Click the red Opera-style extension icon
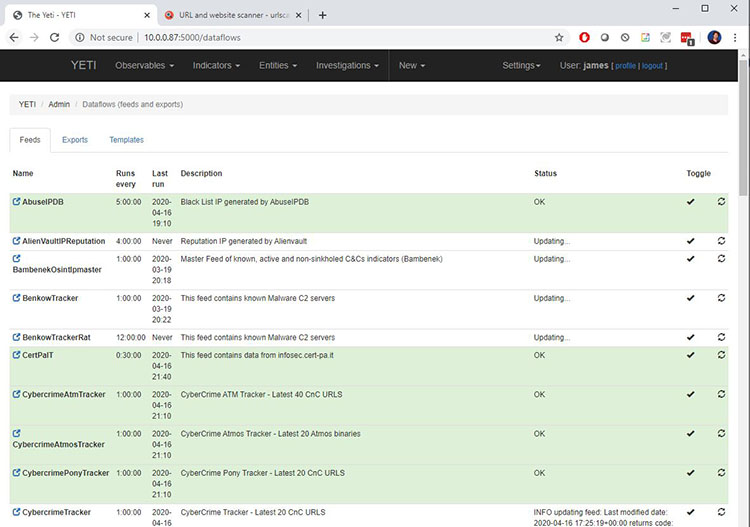The image size is (750, 527). coord(584,37)
